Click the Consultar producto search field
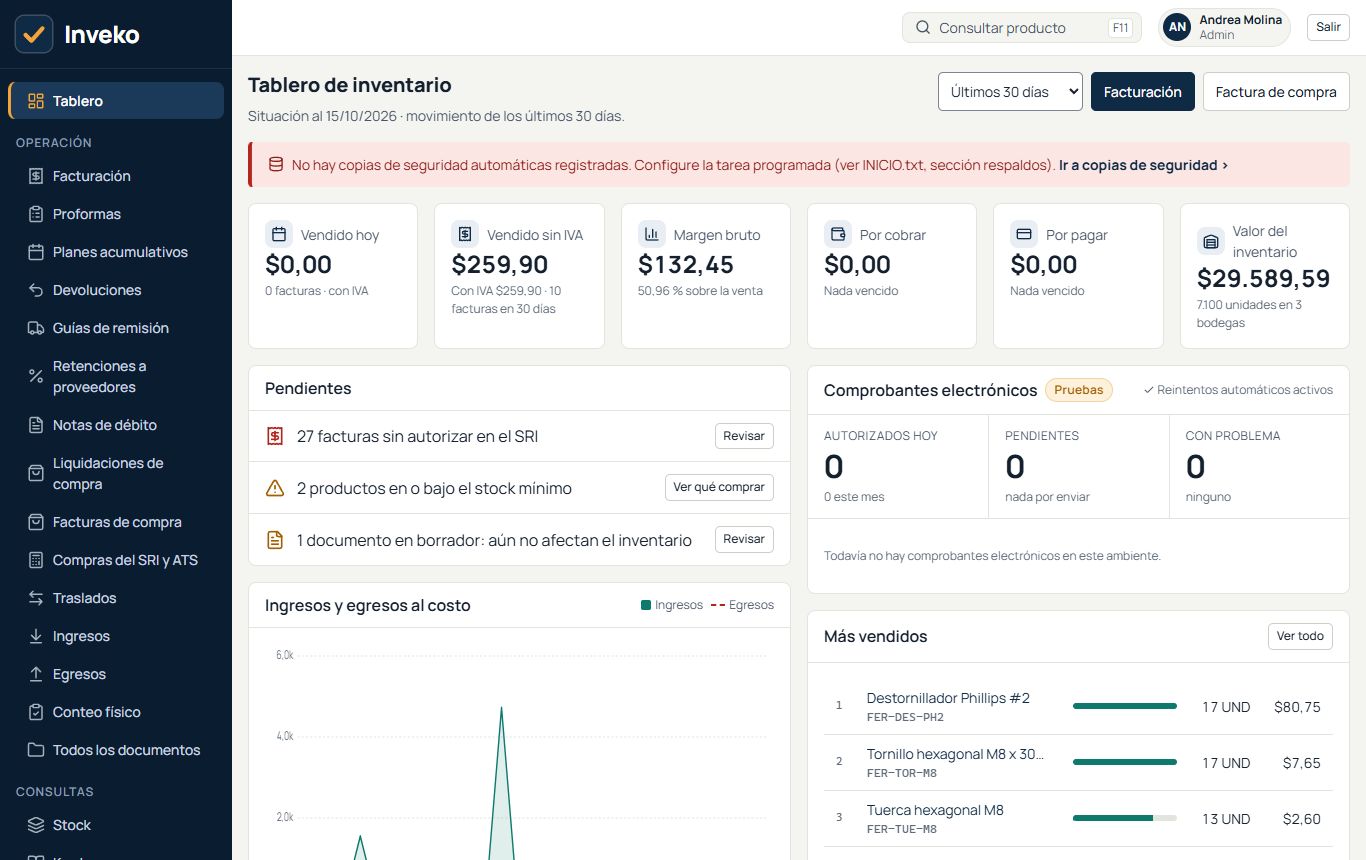Image resolution: width=1366 pixels, height=860 pixels. pos(1022,28)
